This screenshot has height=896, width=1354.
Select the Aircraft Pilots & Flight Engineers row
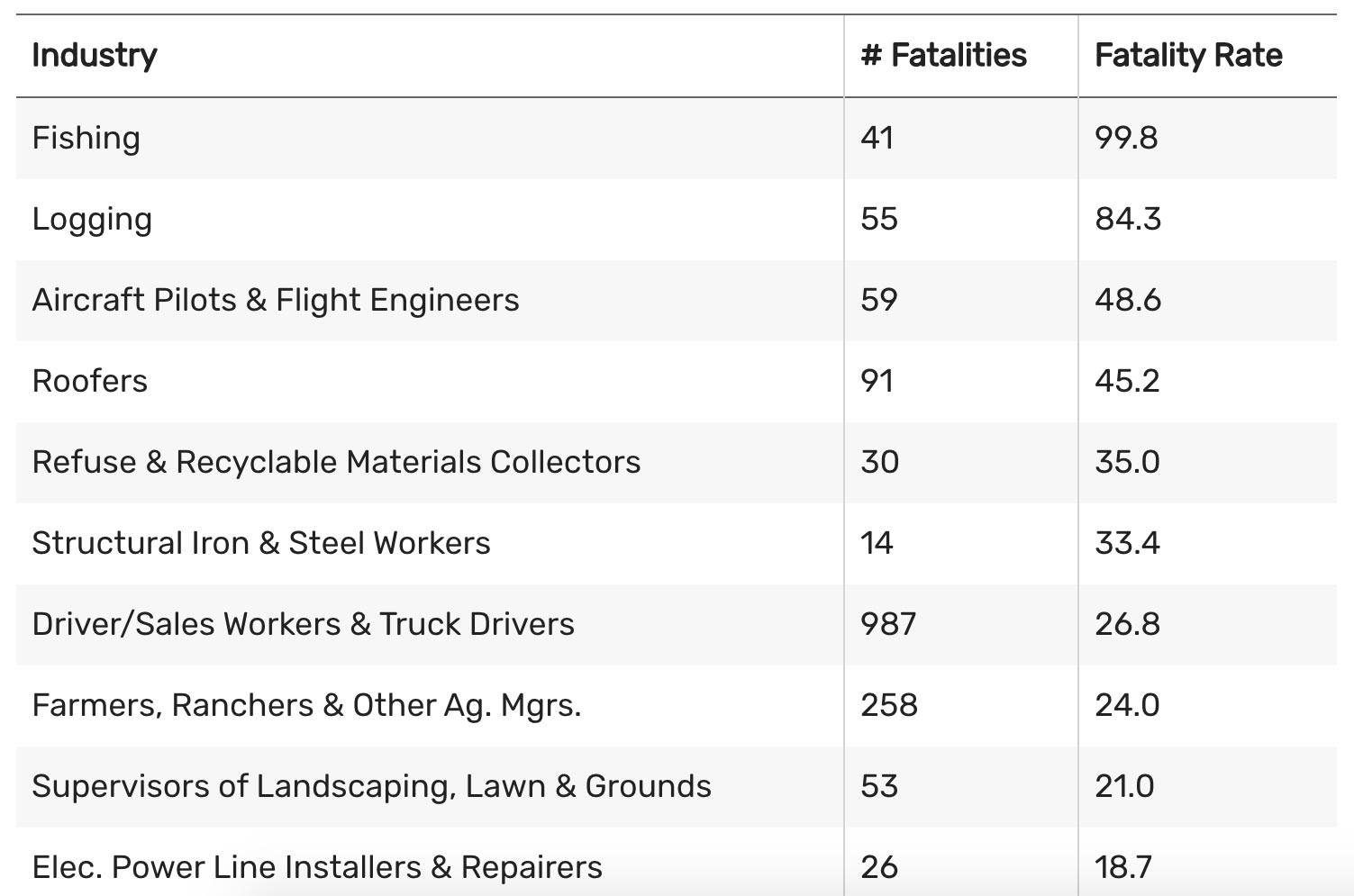tap(276, 300)
